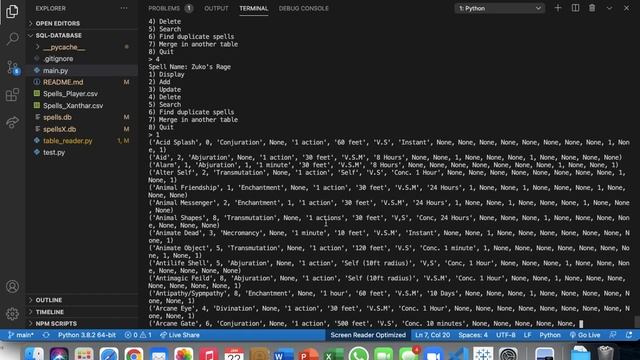Click the feedback icon in status bar
Image resolution: width=640 pixels, height=360 pixels.
click(613, 335)
